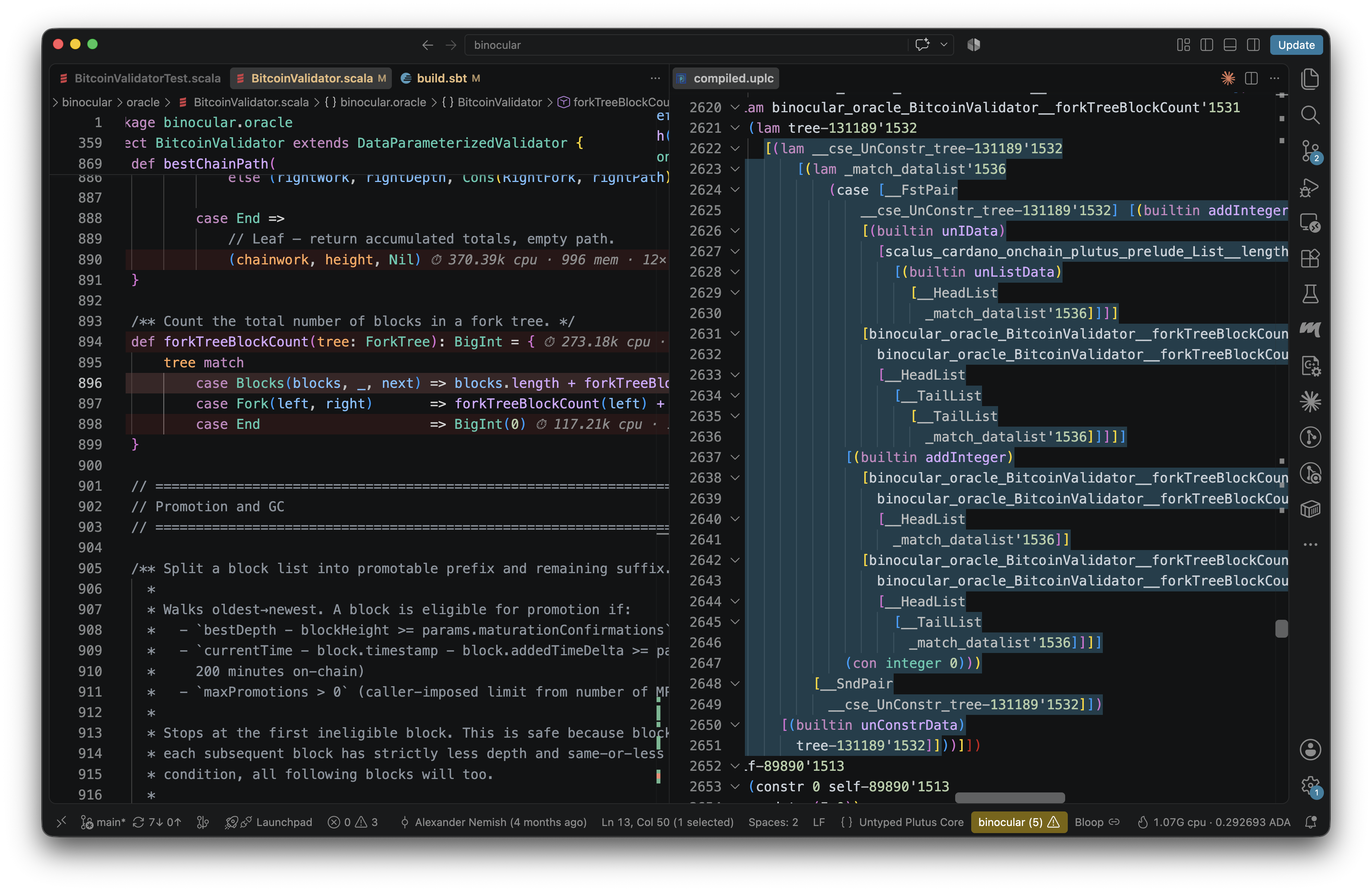
Task: Click git blame 'Alexander Nemish (4 months ago)'
Action: tap(494, 822)
